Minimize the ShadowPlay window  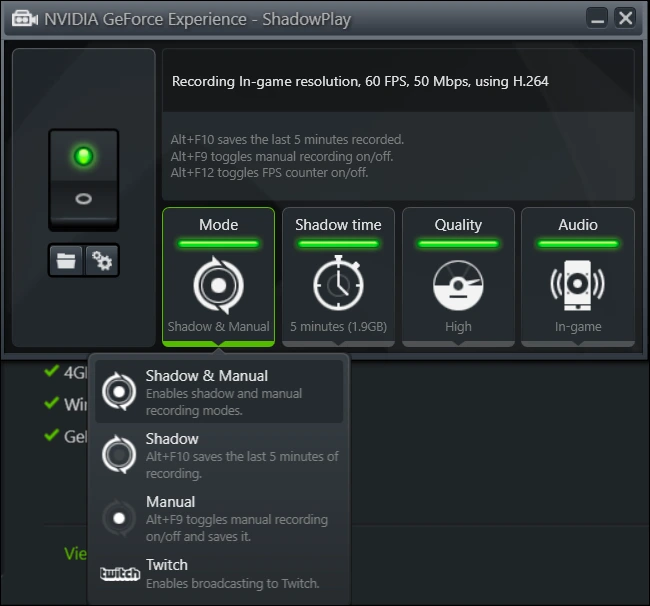(x=597, y=19)
